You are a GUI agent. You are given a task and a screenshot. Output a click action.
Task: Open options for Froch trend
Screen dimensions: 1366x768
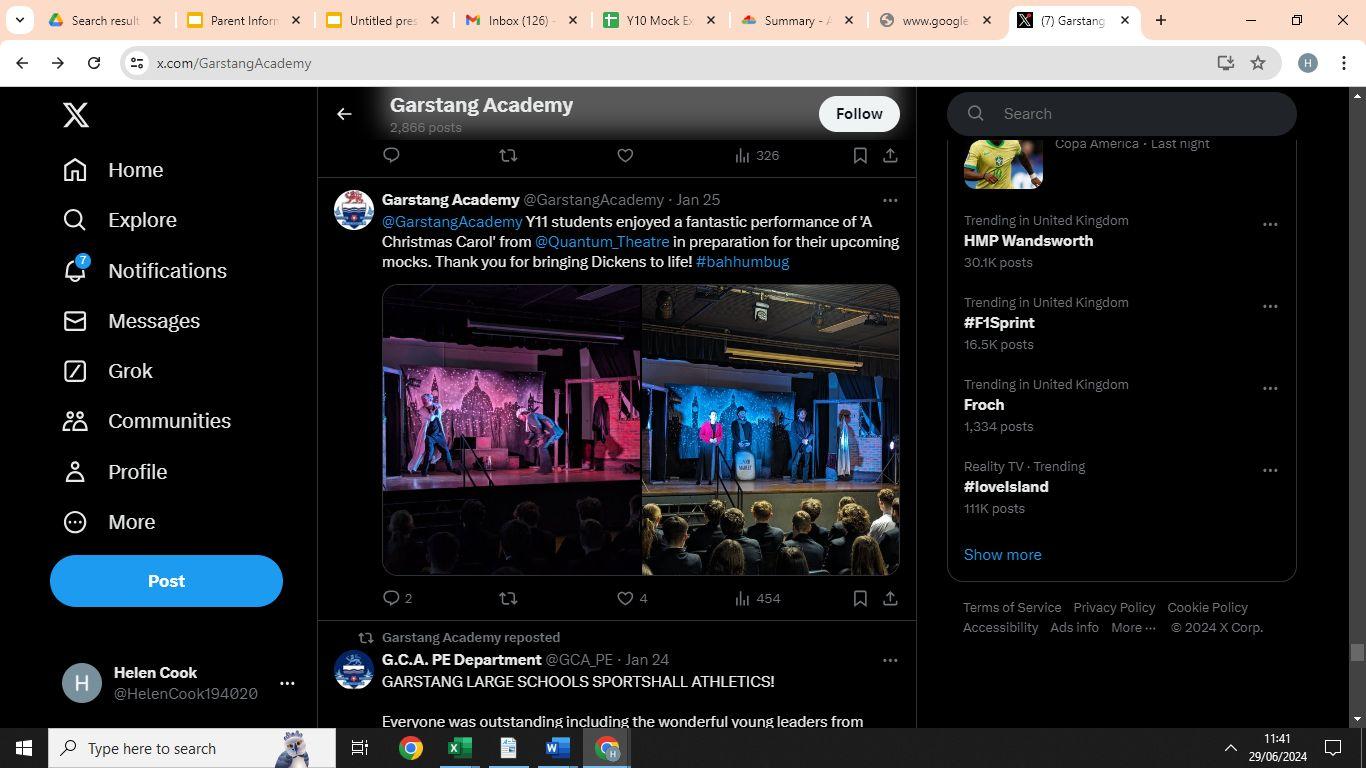(1270, 388)
